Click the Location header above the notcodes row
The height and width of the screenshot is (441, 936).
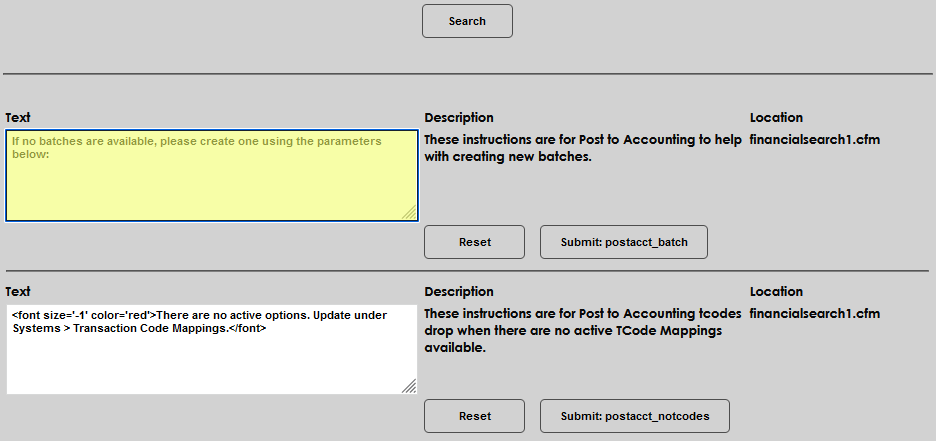(777, 291)
